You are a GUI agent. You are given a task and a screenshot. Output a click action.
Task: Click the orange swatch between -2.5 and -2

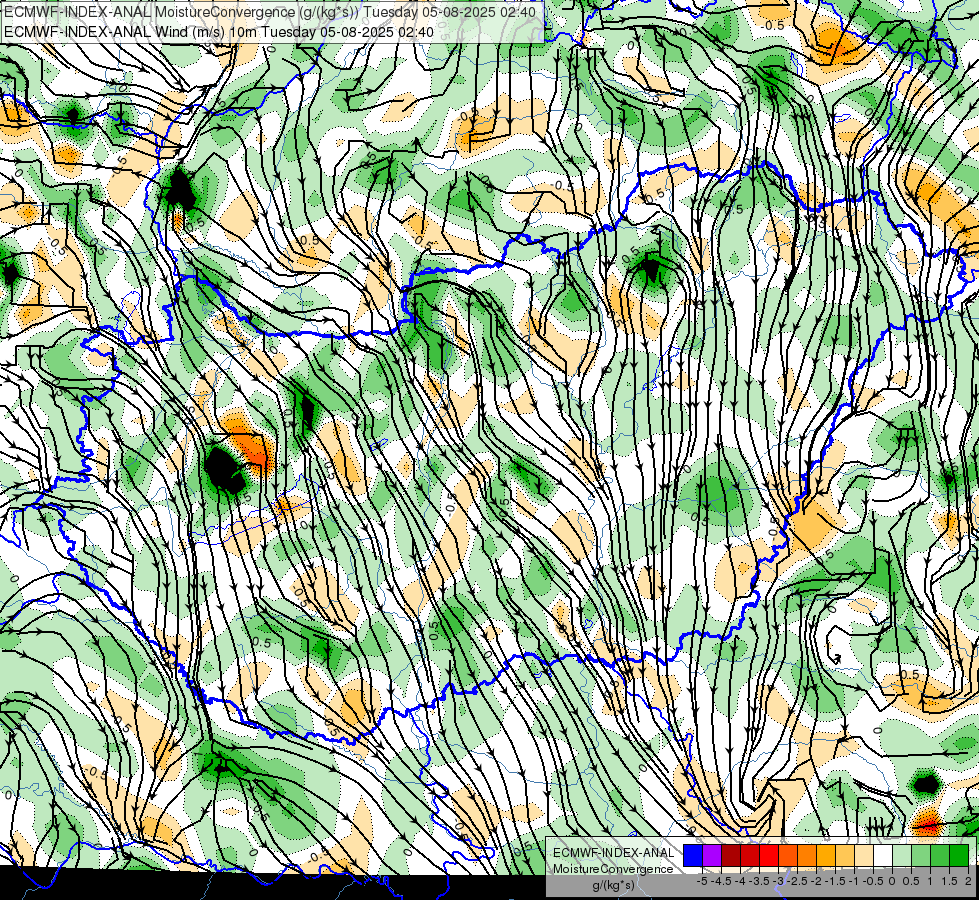[x=807, y=855]
